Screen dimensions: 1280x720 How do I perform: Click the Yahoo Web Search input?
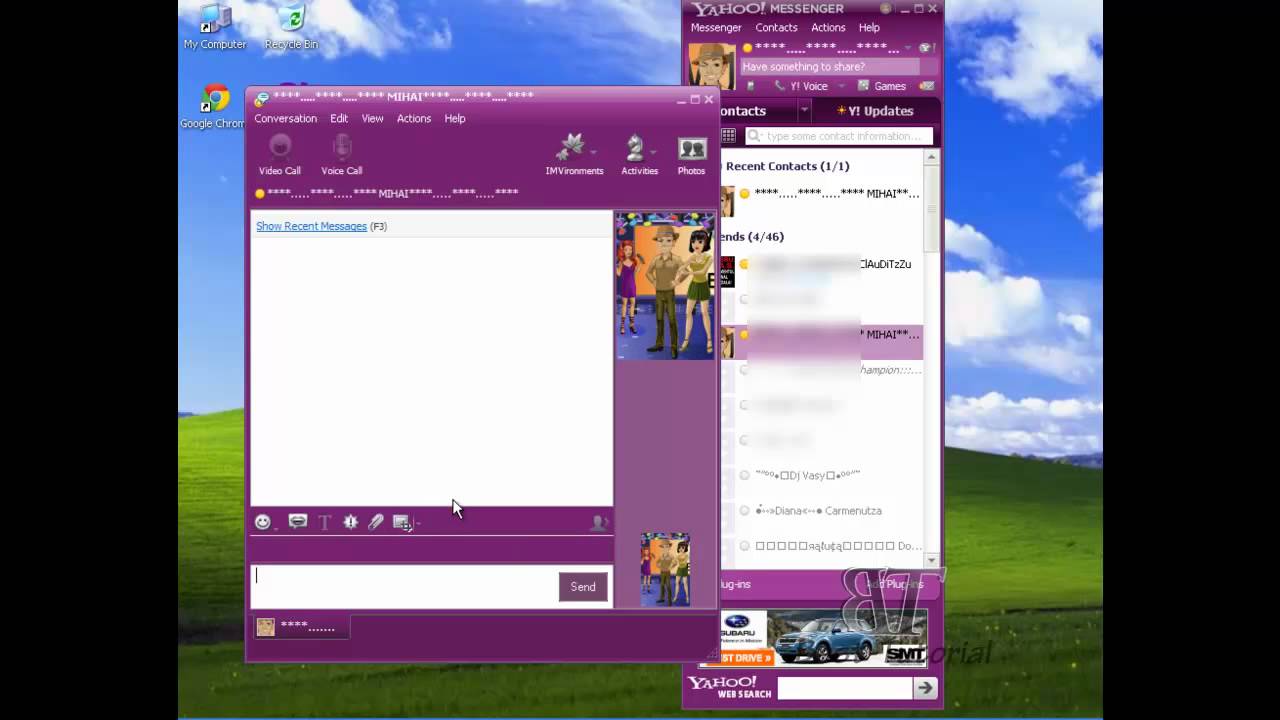(844, 688)
